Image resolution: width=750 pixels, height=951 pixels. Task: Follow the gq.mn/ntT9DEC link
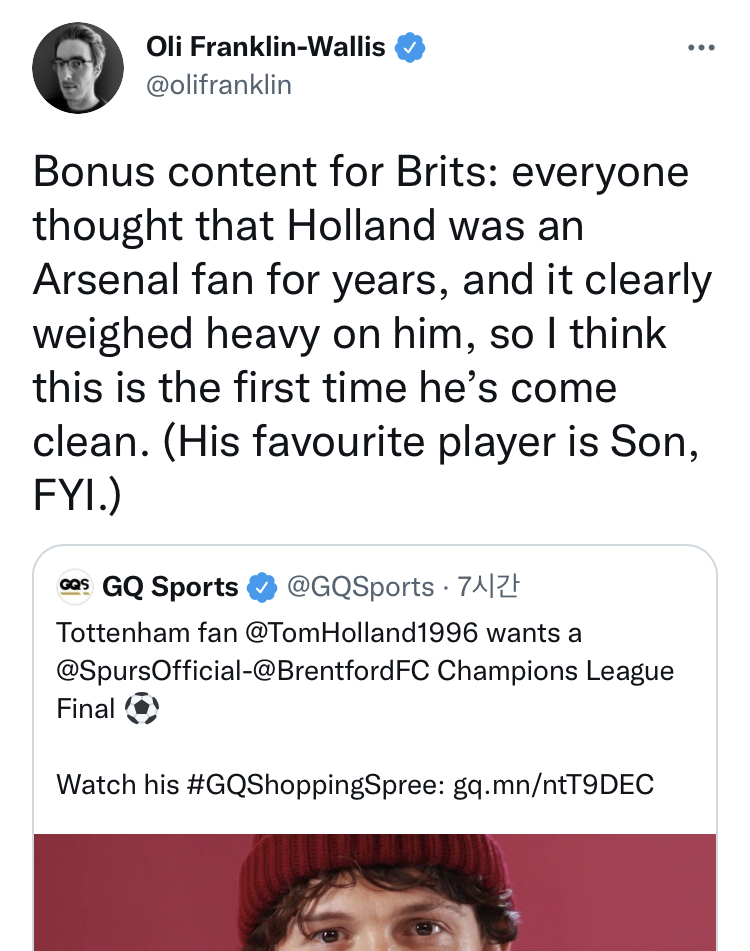click(553, 783)
